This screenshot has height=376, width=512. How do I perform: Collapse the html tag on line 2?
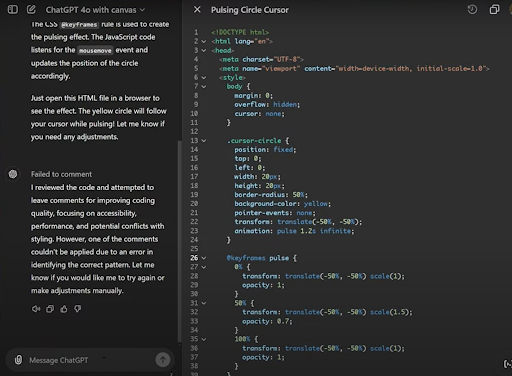(204, 42)
